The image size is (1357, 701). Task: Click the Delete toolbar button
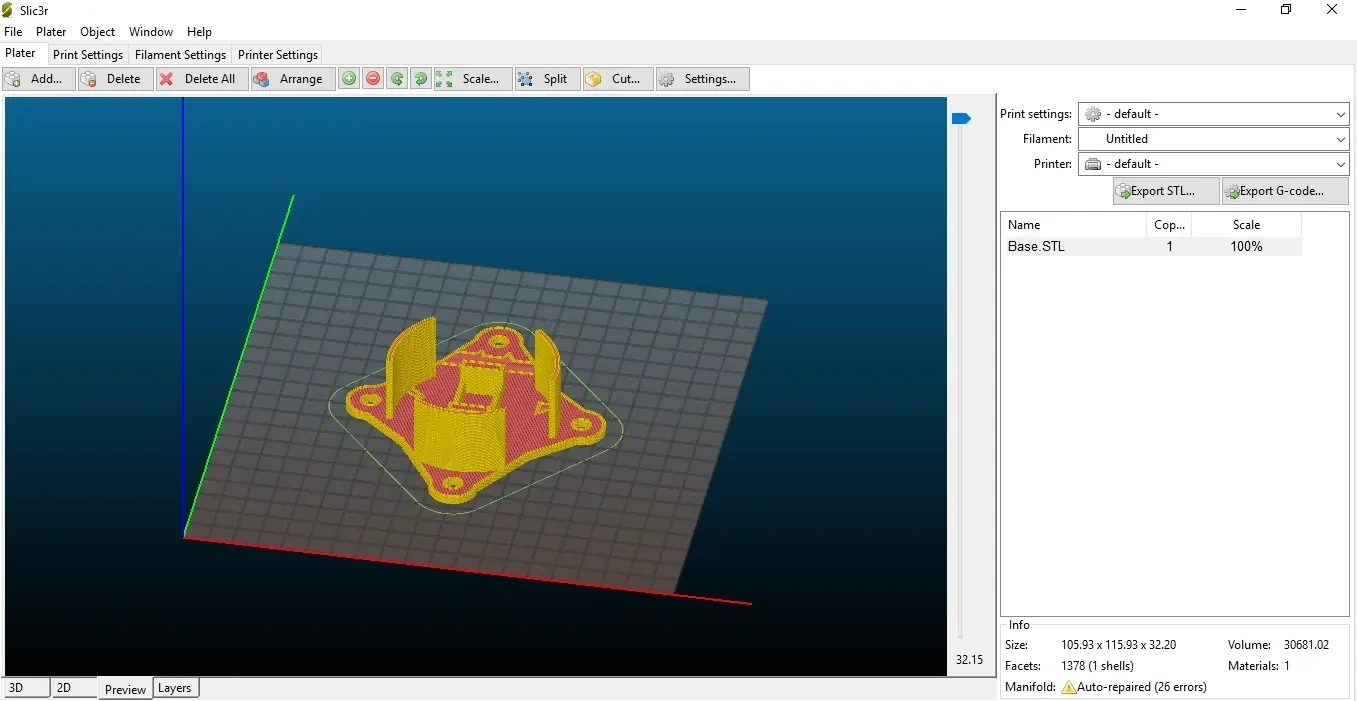(116, 79)
